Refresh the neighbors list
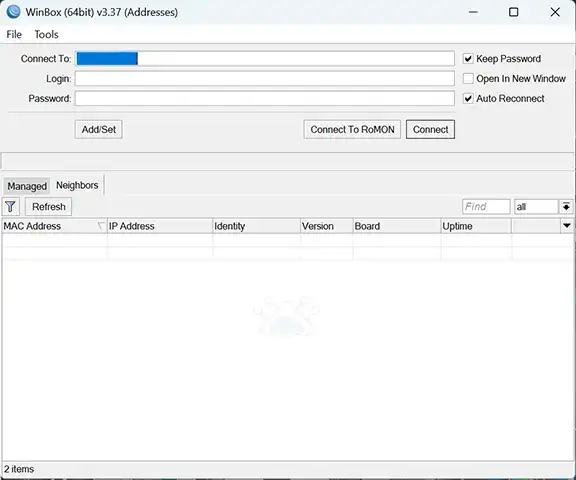 [48, 207]
